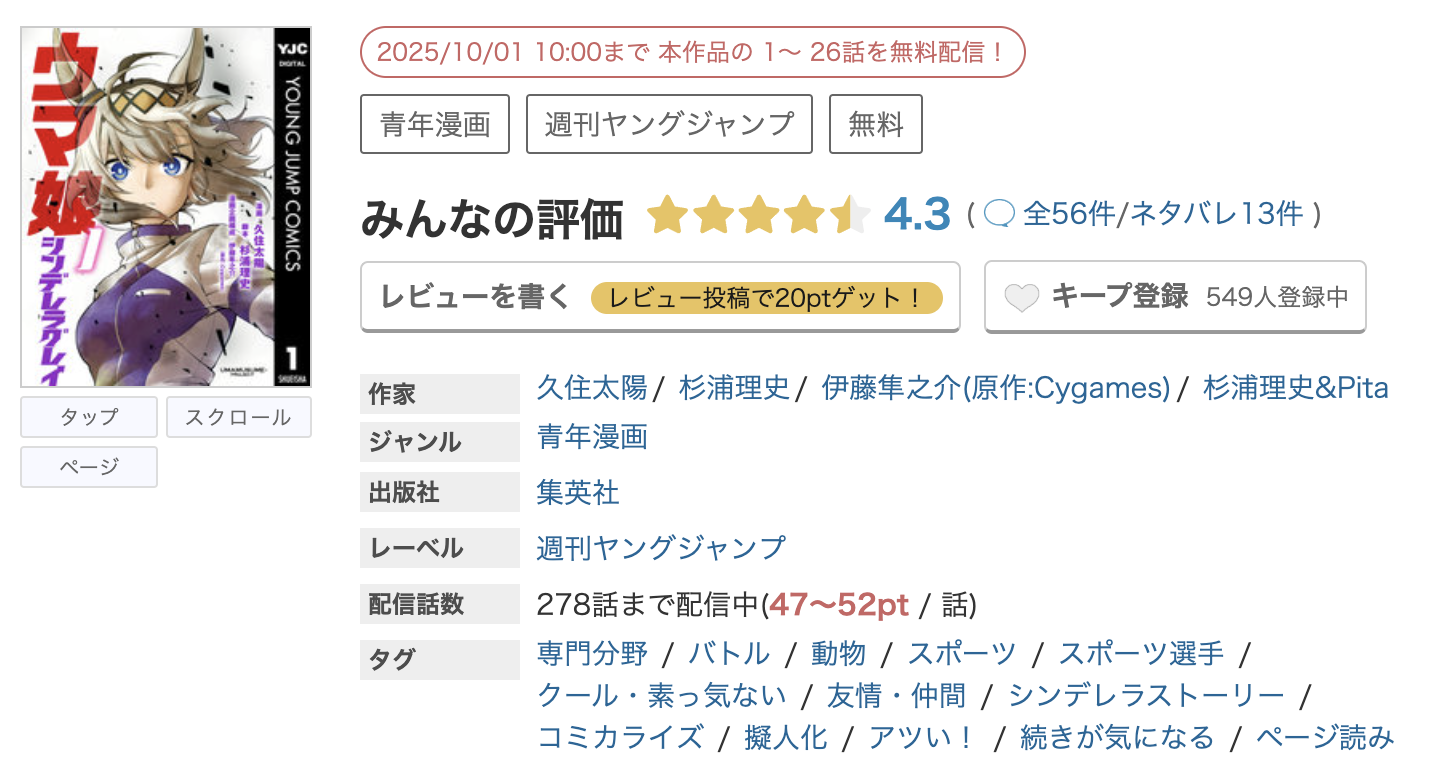Open the 週刊ヤングジャンプ label link
This screenshot has width=1432, height=780.
pos(661,548)
